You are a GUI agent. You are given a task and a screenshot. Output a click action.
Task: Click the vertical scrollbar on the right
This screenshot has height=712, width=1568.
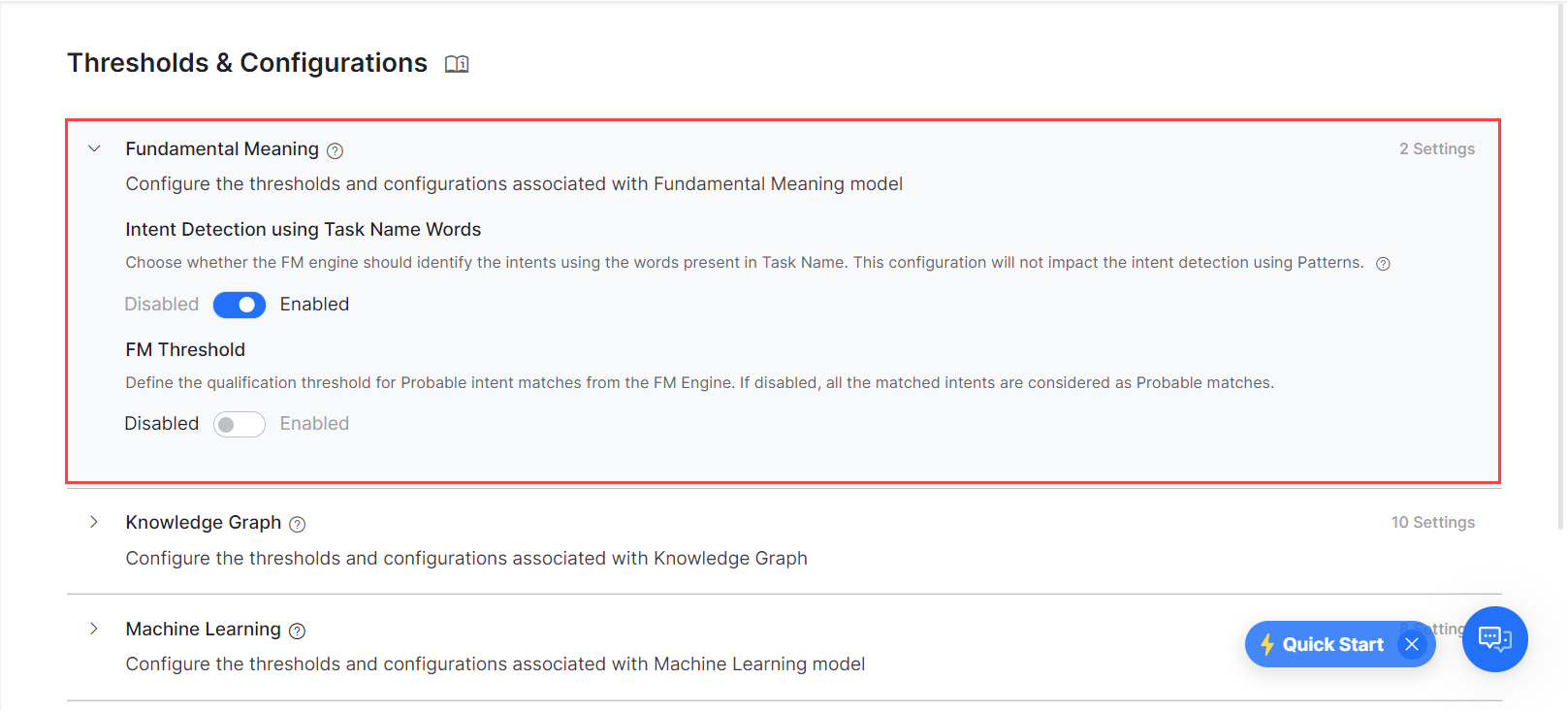coord(1560,262)
